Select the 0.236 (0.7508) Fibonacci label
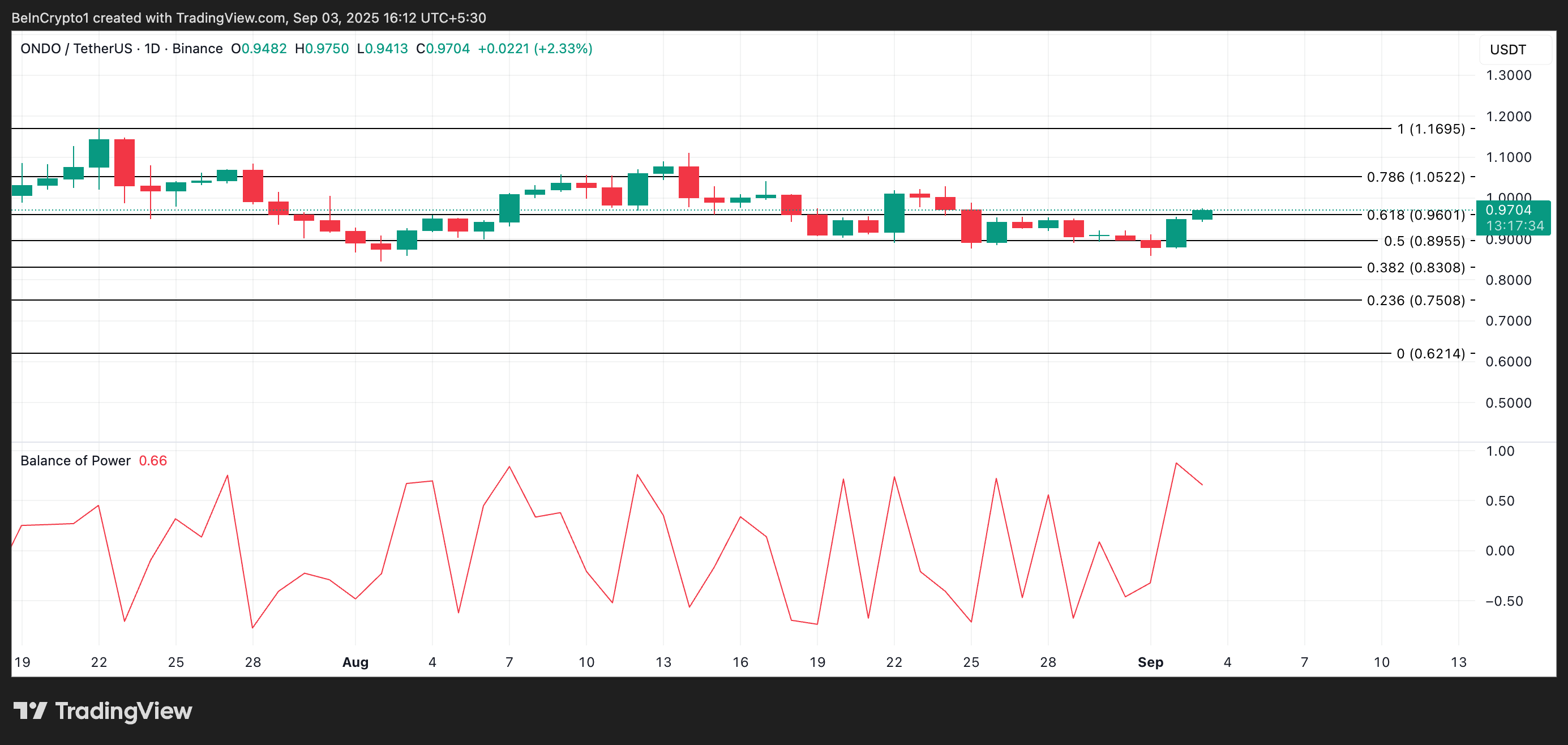Viewport: 1568px width, 745px height. [x=1415, y=301]
